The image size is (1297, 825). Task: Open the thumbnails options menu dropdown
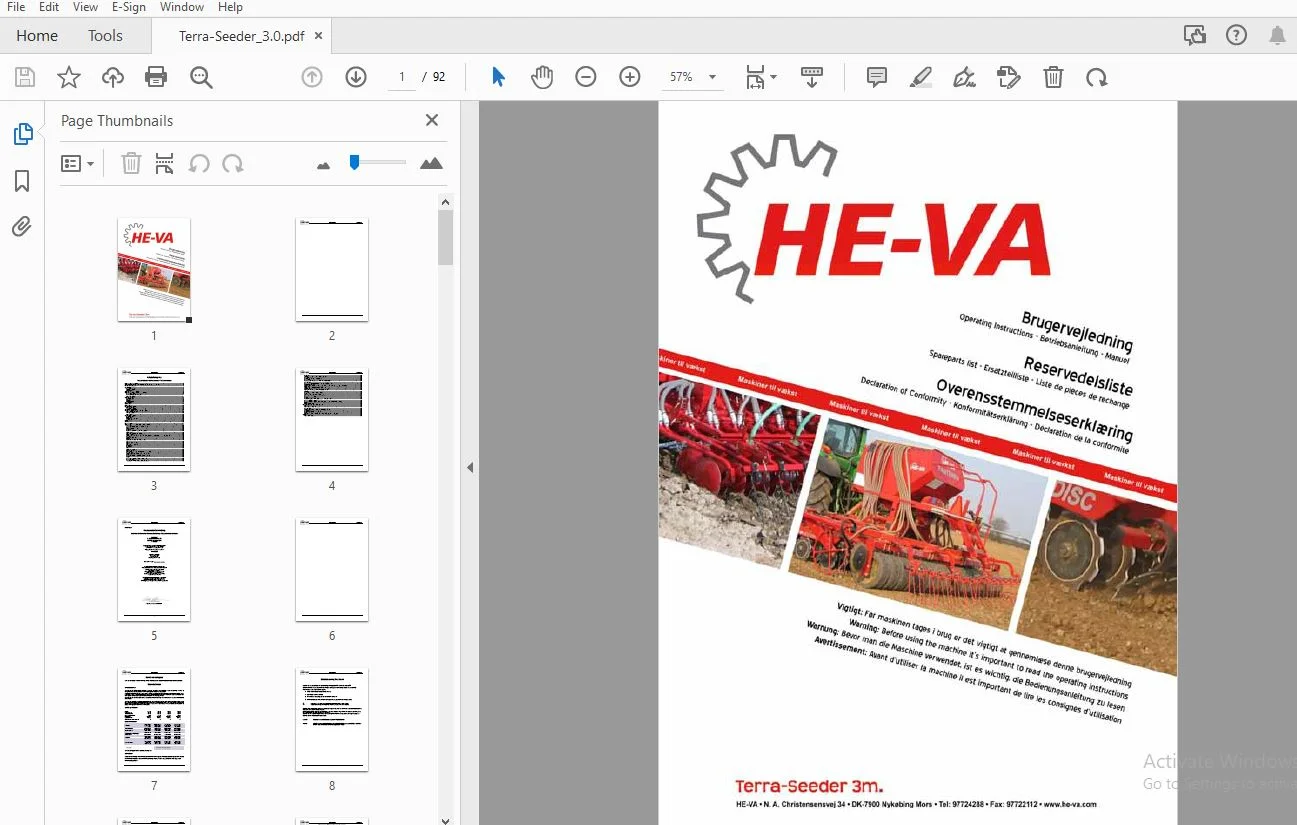point(78,163)
